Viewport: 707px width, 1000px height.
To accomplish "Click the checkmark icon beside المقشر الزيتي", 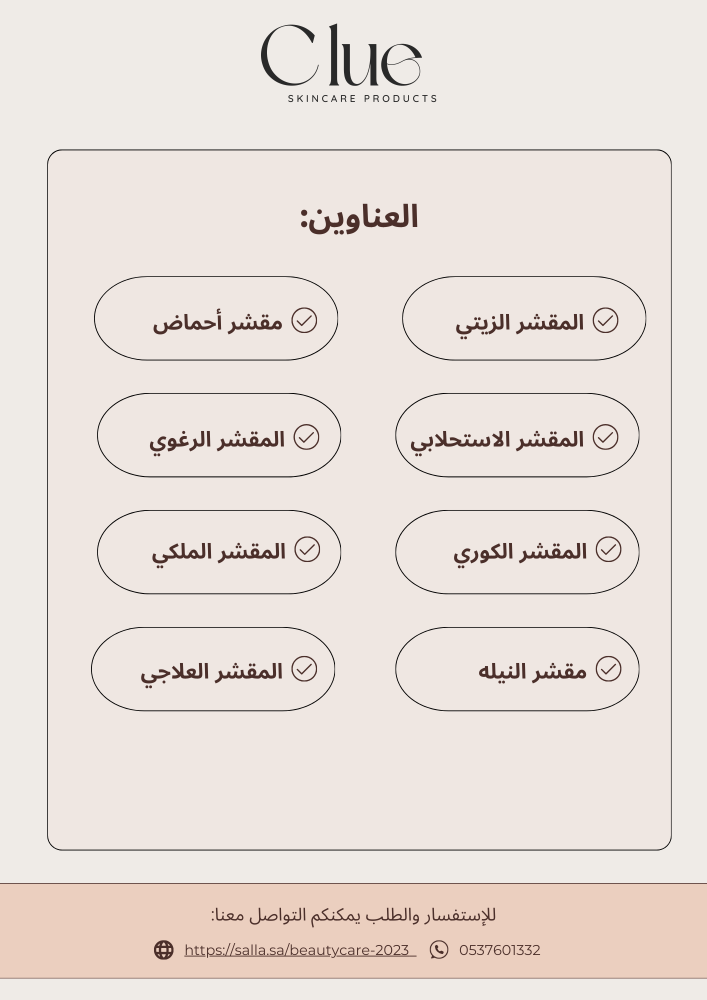I will (605, 320).
